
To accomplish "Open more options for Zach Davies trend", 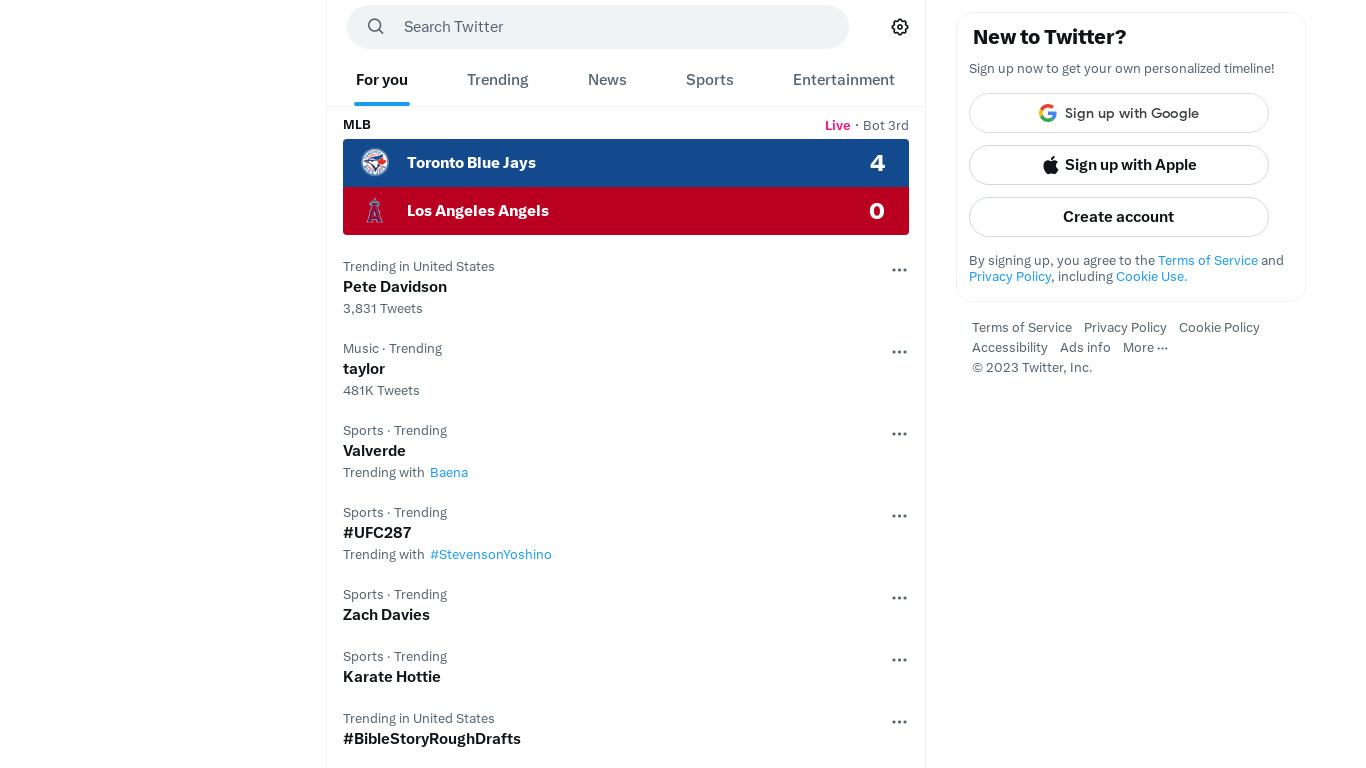I will click(x=900, y=598).
